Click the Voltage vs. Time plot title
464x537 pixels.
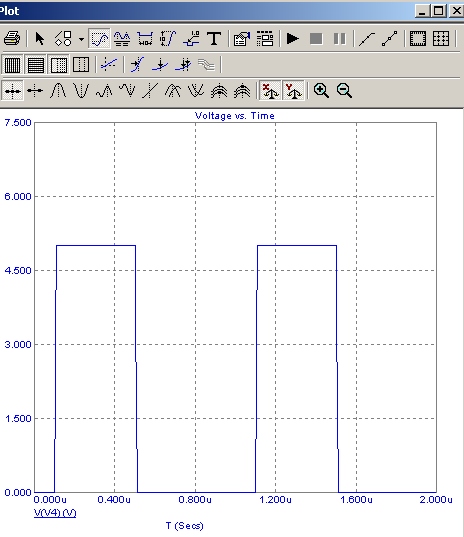click(x=235, y=116)
